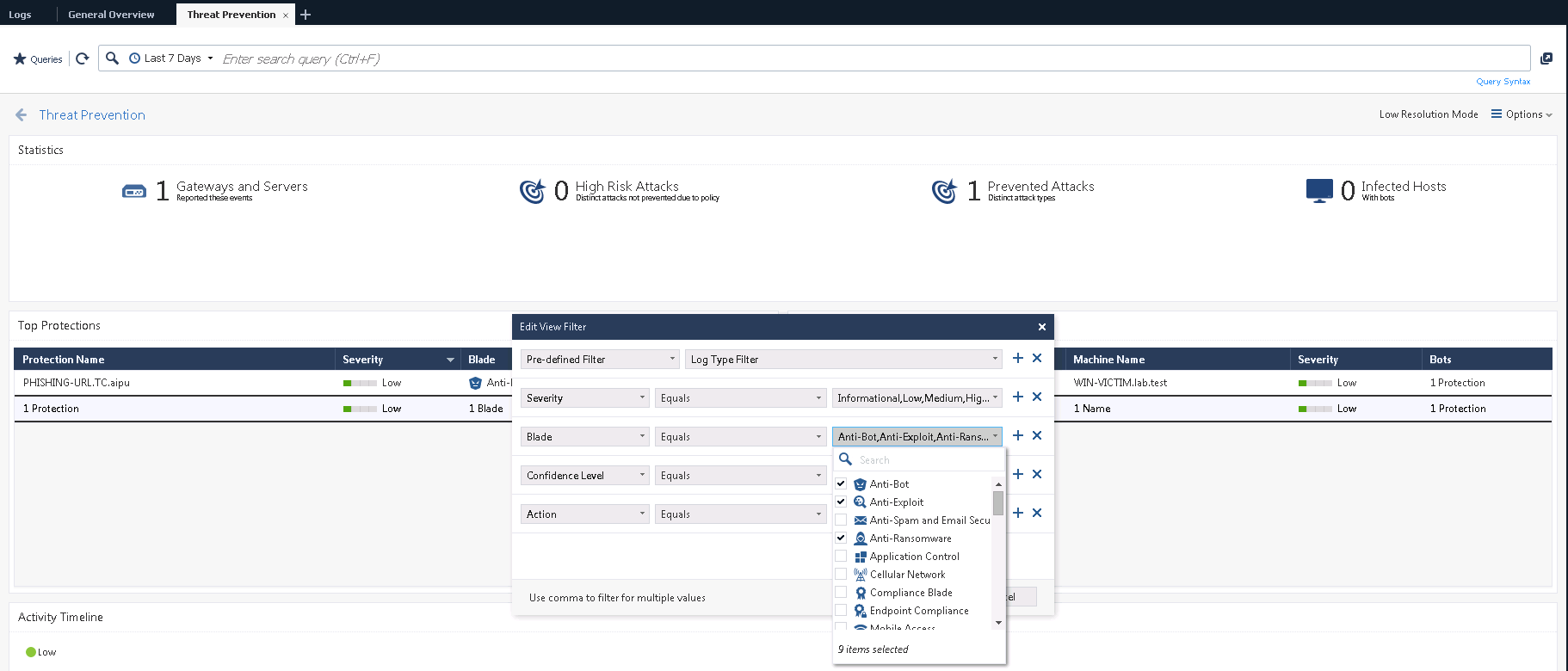Click the blade list scrollbar thumb
Screen dimensions: 1568x671
tap(998, 502)
